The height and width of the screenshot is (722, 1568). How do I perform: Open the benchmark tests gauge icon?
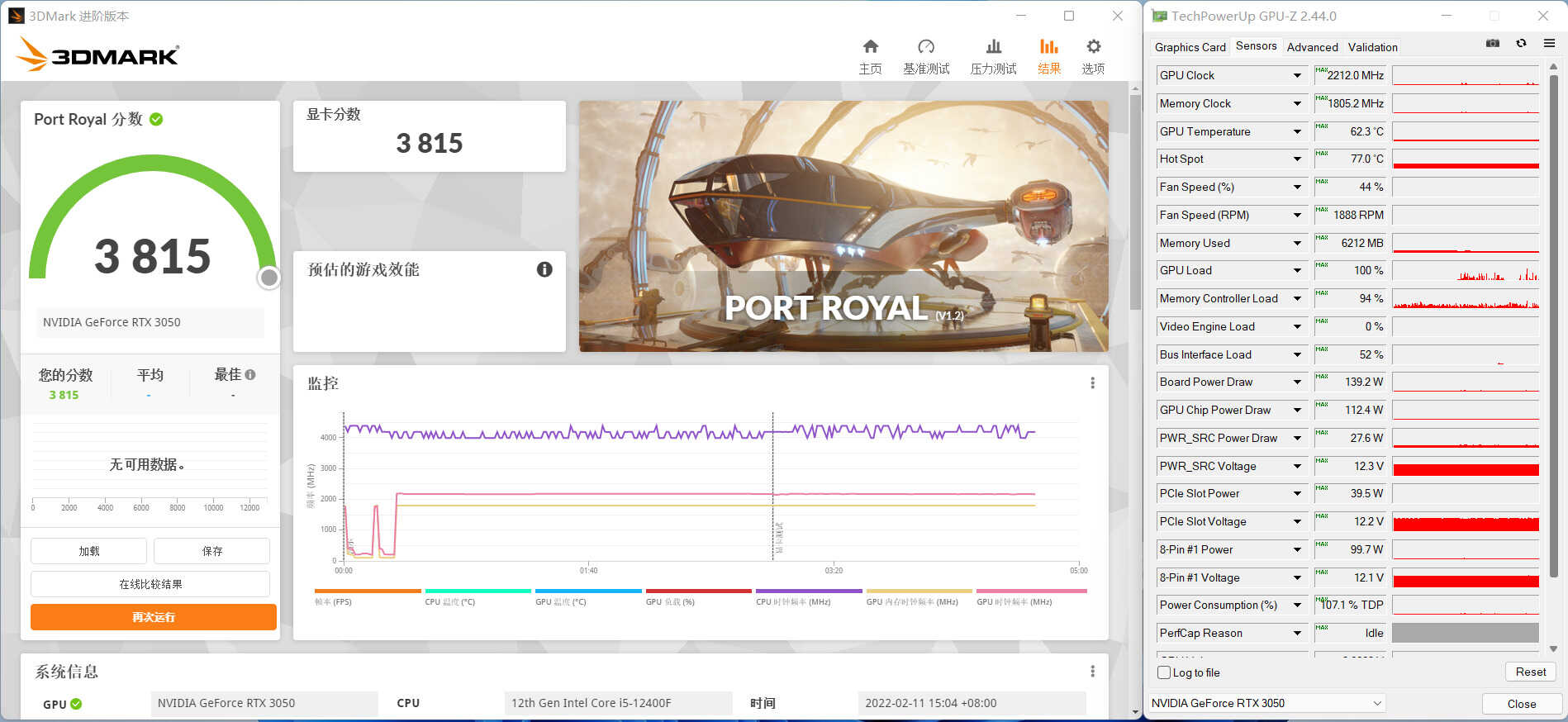[x=925, y=47]
